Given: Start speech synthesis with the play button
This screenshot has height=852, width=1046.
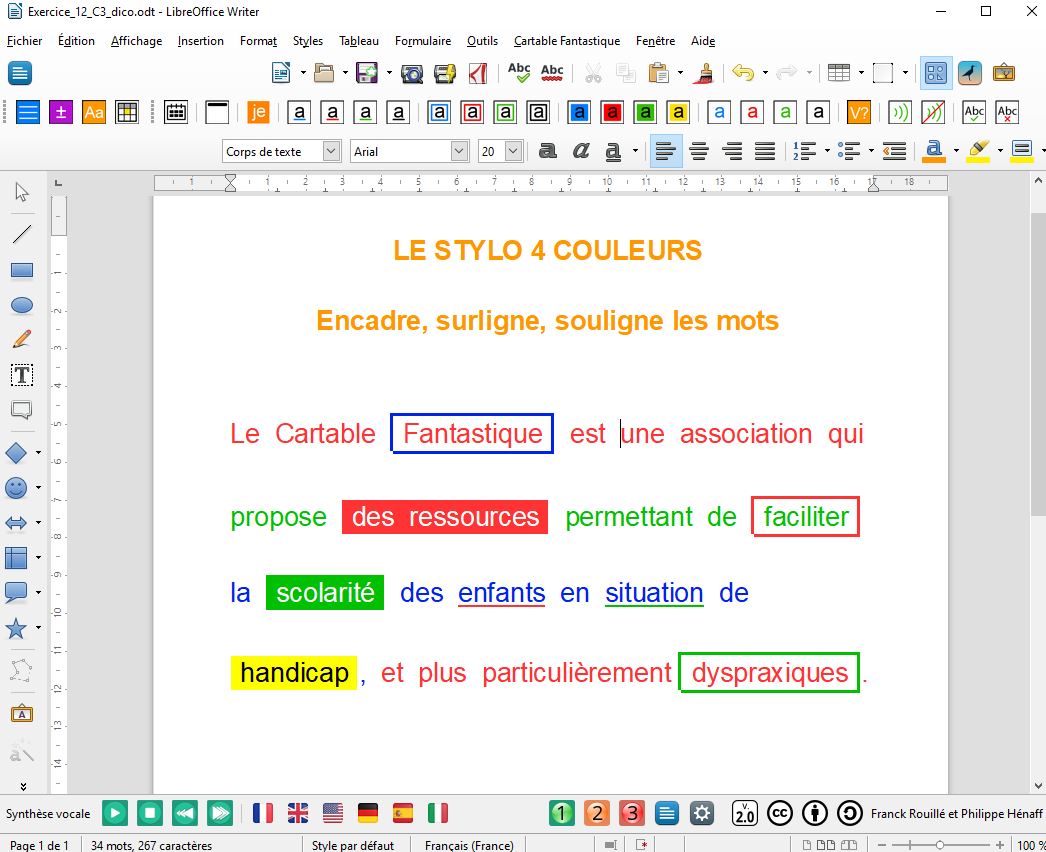Looking at the screenshot, I should click(115, 813).
